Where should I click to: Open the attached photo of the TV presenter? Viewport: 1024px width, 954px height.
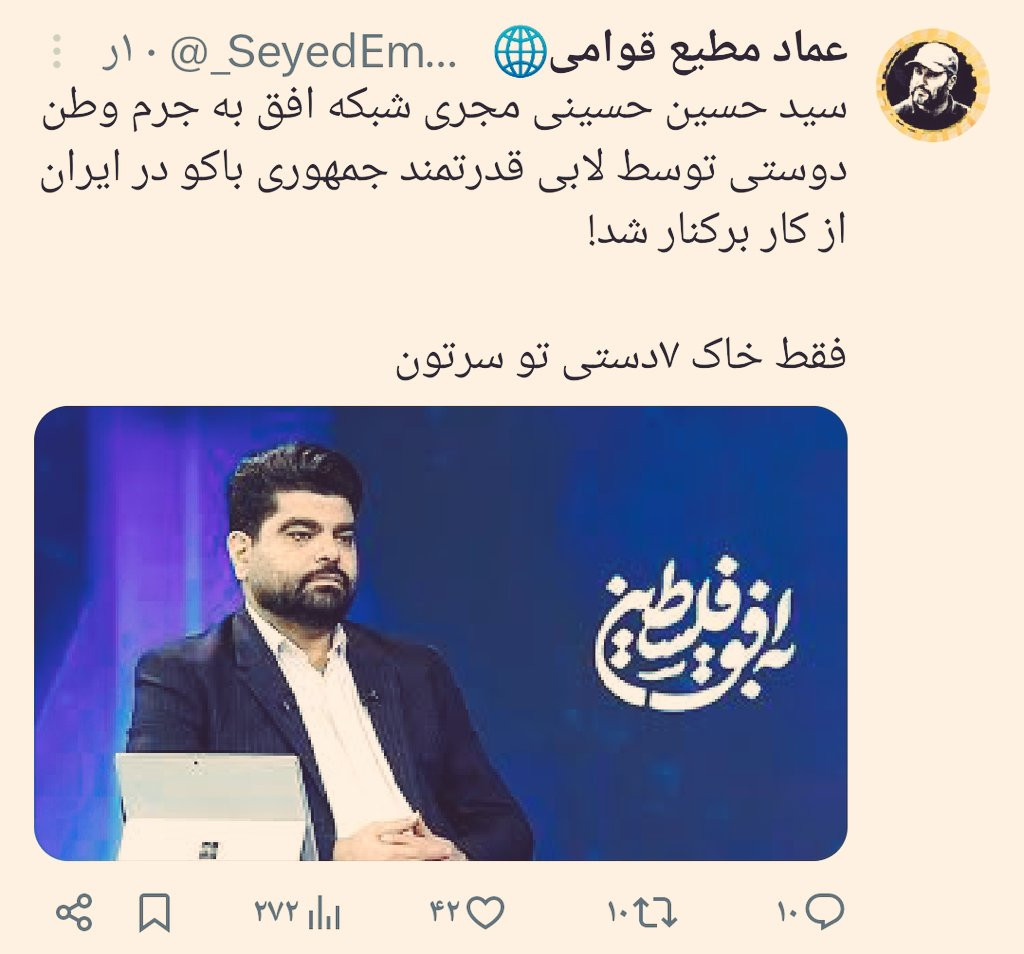click(x=441, y=633)
